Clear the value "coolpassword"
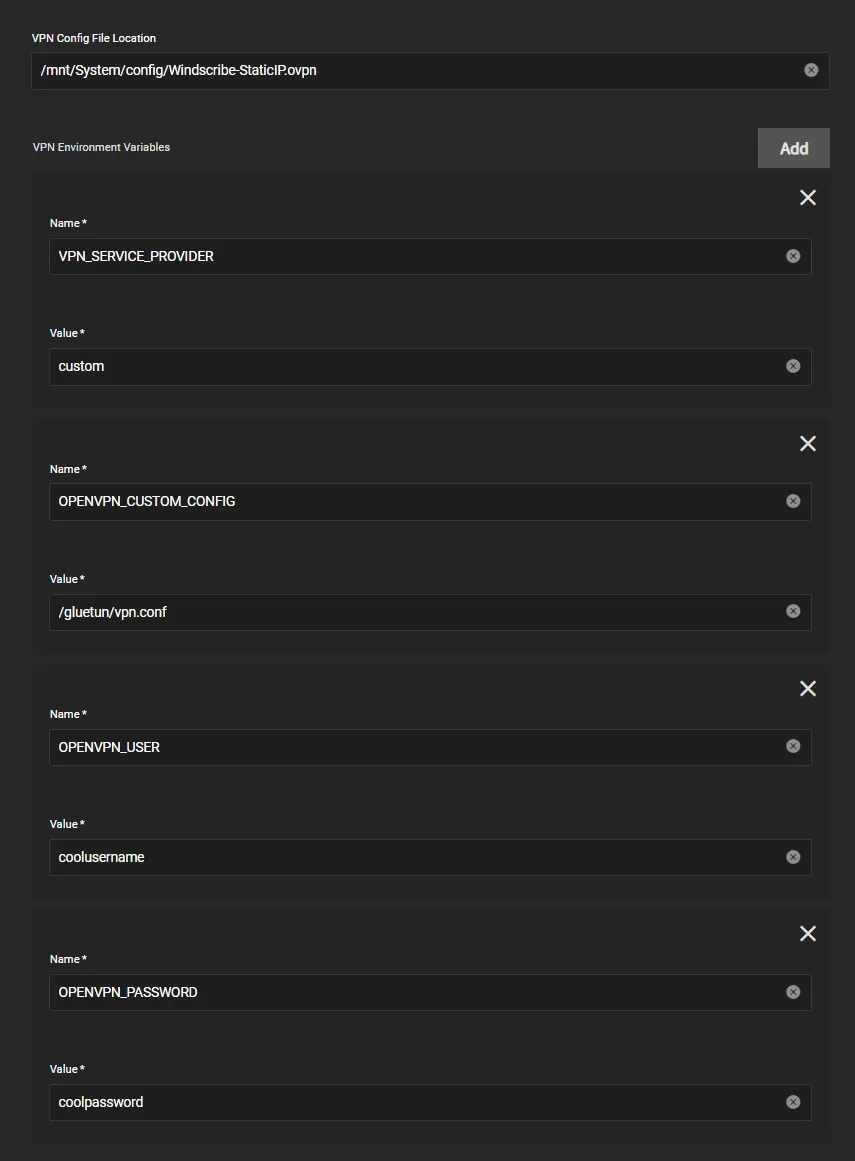The image size is (855, 1161). [x=793, y=1101]
